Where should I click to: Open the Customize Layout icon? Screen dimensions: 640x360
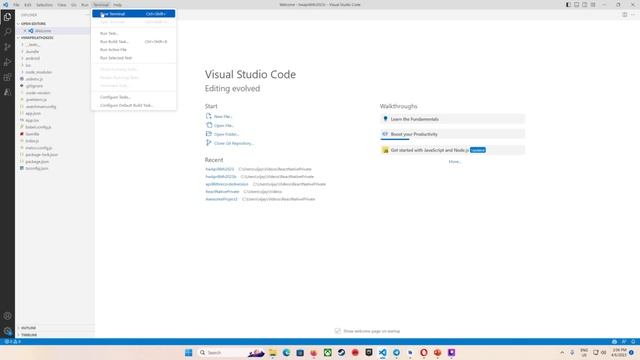click(593, 4)
